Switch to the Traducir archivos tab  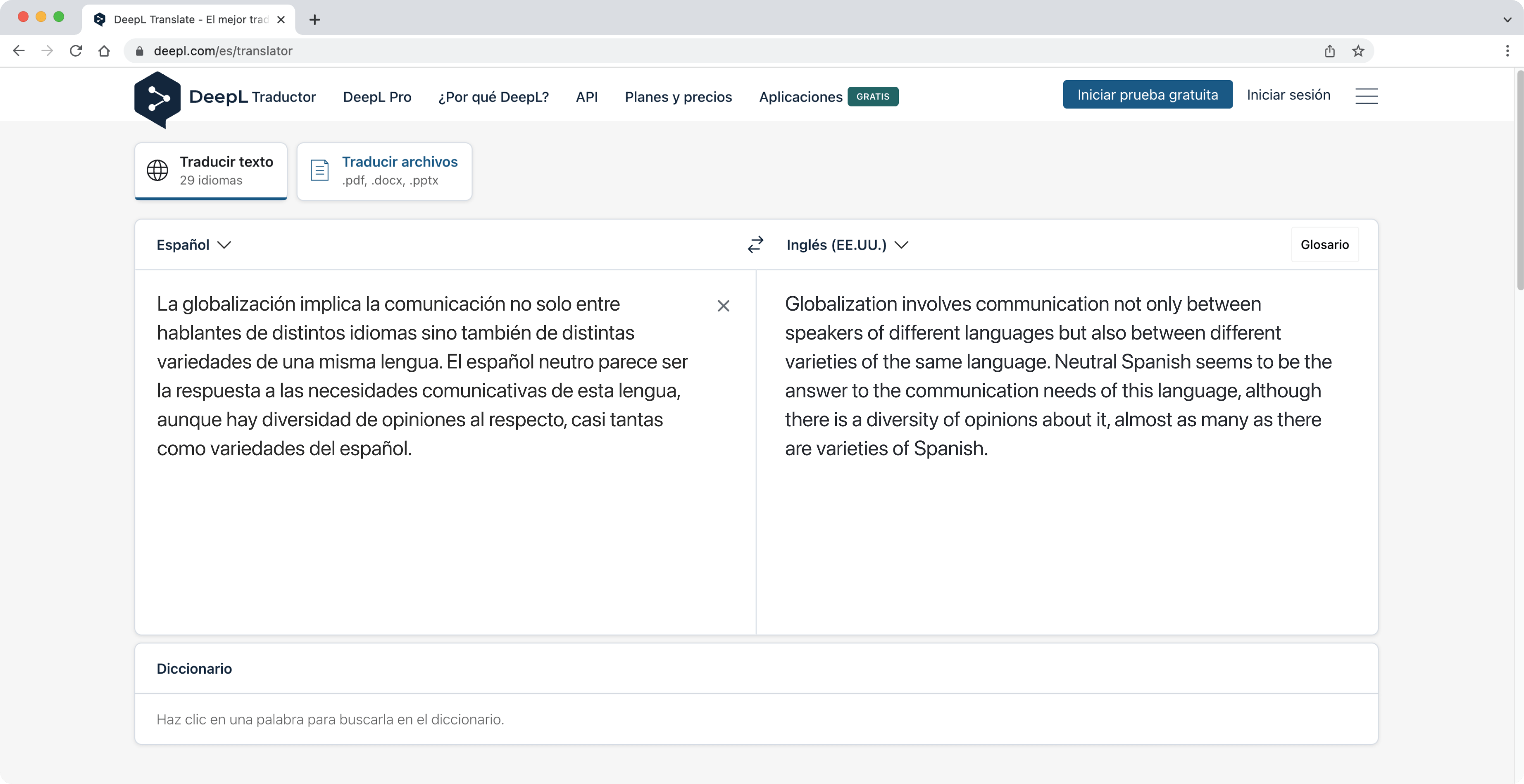coord(385,171)
